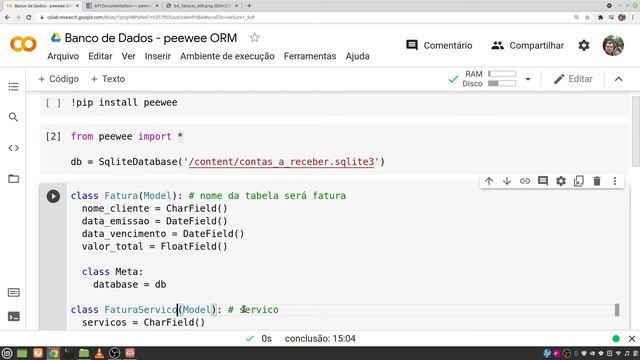Click the class Meta line
The width and height of the screenshot is (640, 360).
[112, 272]
